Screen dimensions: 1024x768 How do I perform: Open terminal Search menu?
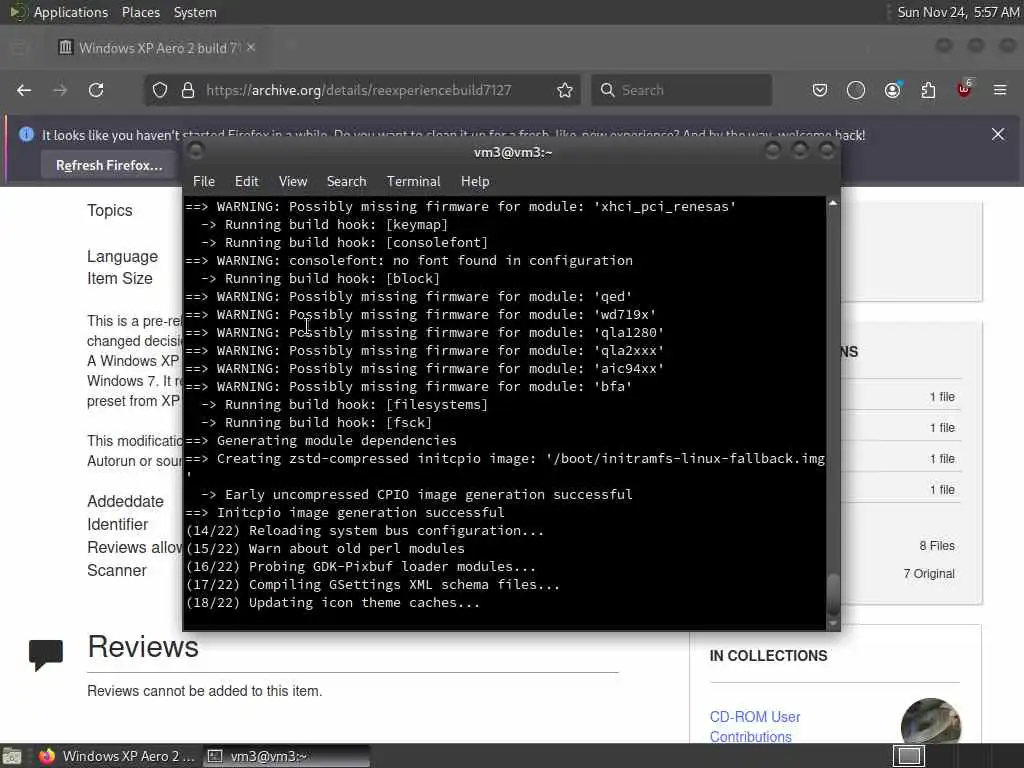click(347, 182)
